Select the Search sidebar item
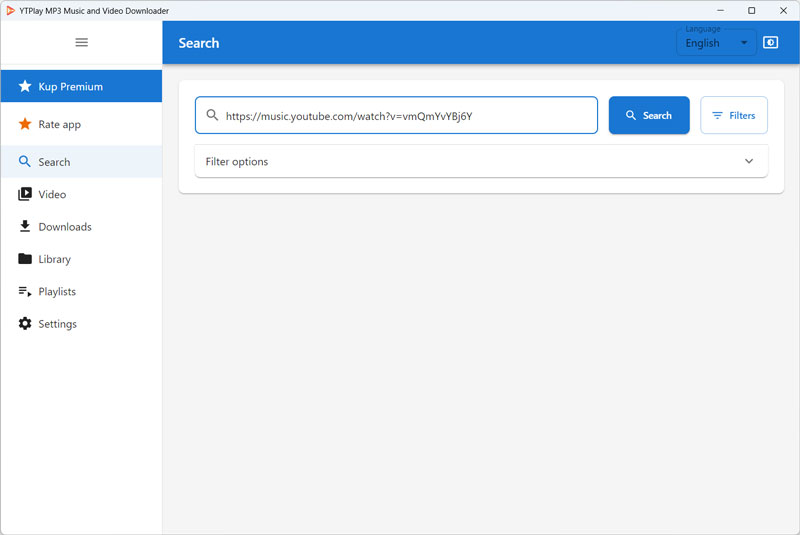The image size is (800, 535). (82, 162)
